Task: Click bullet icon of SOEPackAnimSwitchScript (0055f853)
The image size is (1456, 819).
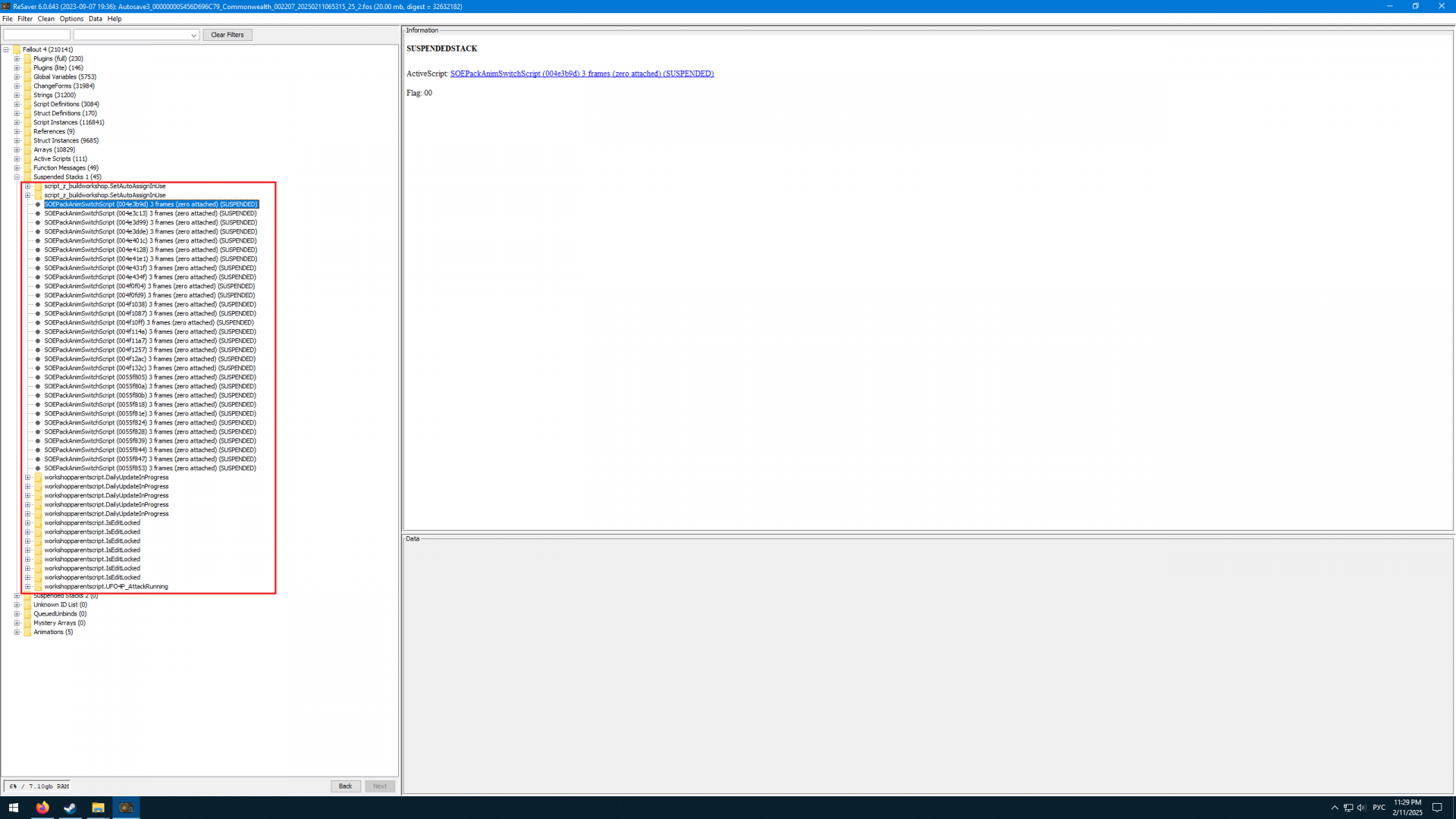Action: (x=38, y=468)
